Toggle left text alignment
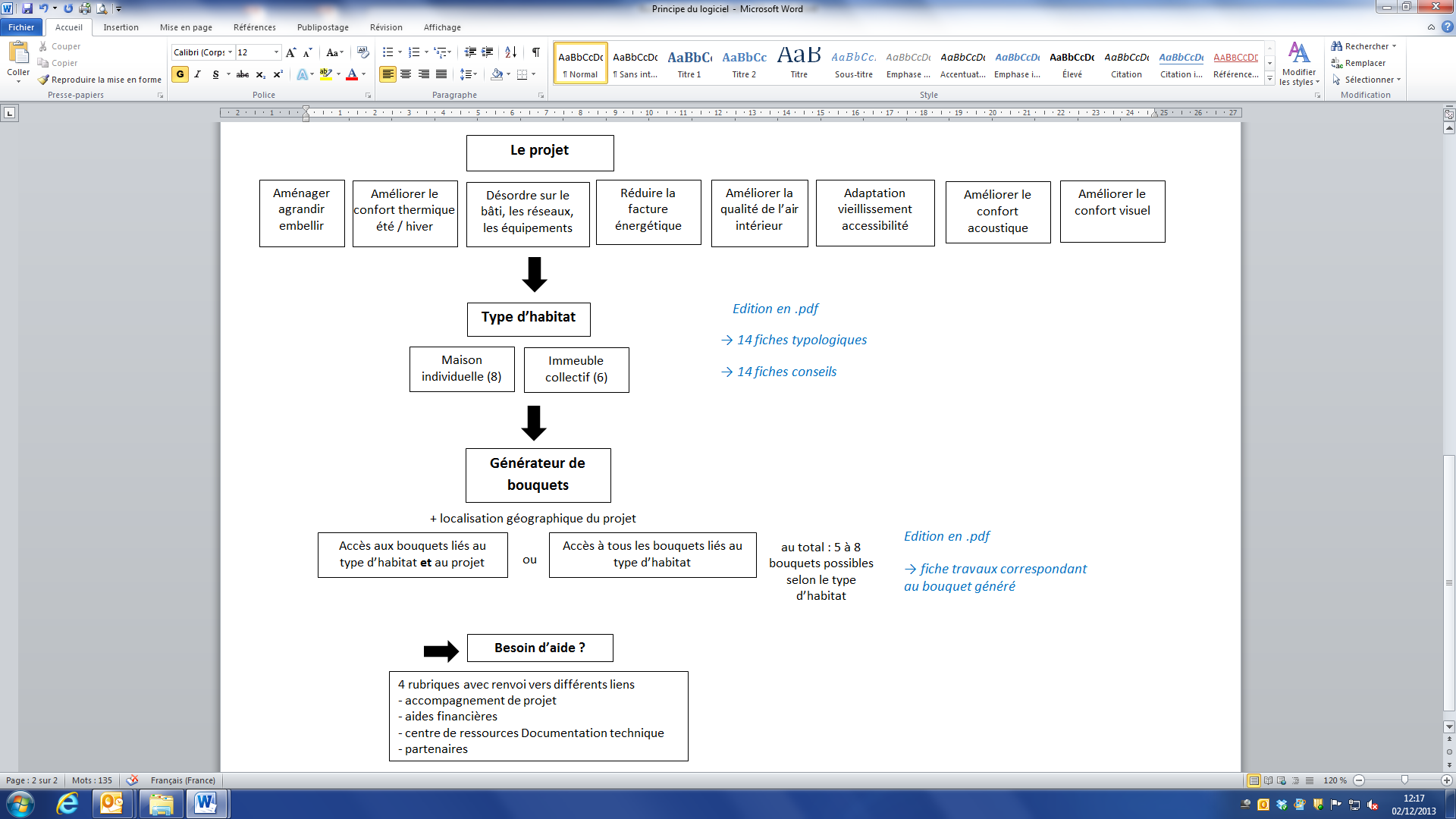Viewport: 1456px width, 819px height. 388,74
